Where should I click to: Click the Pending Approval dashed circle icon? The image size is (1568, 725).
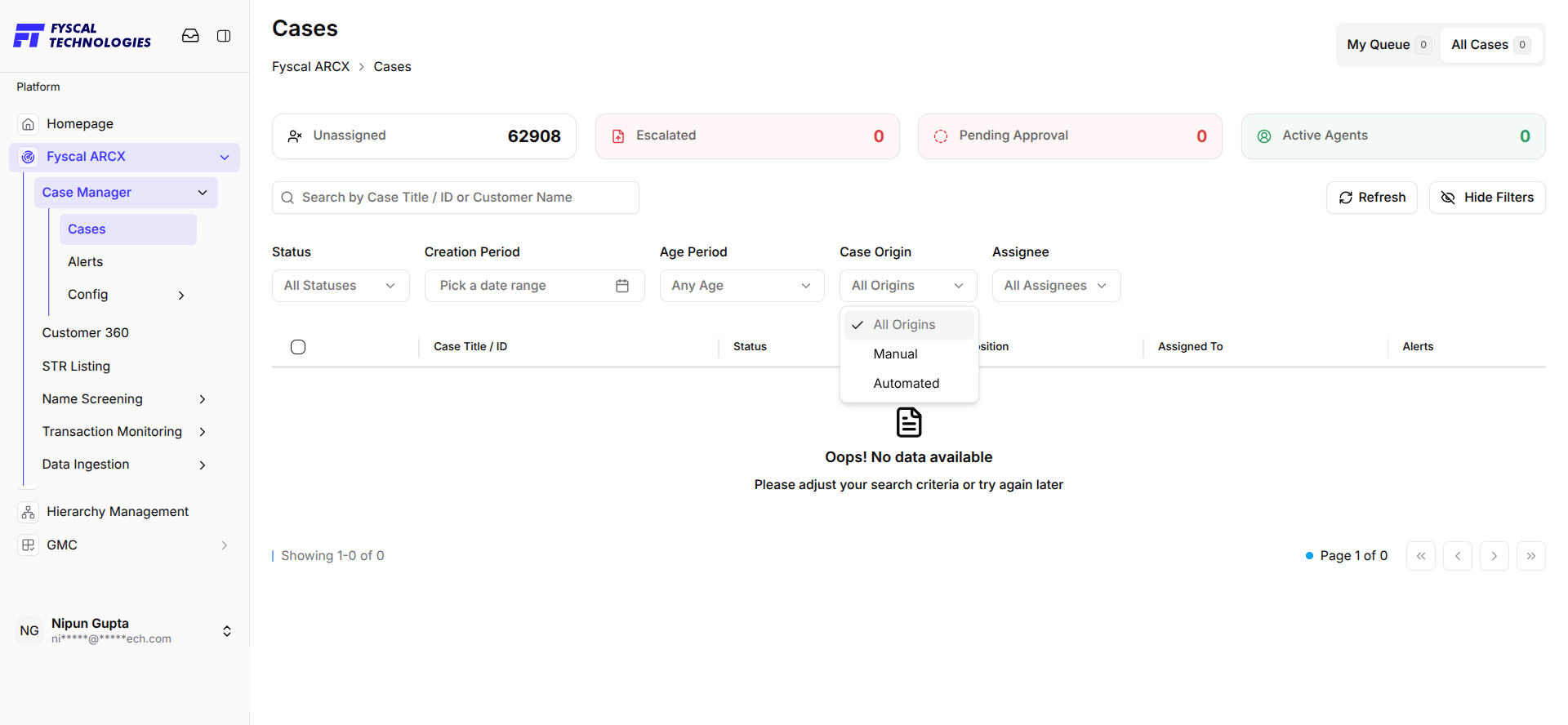pos(941,136)
